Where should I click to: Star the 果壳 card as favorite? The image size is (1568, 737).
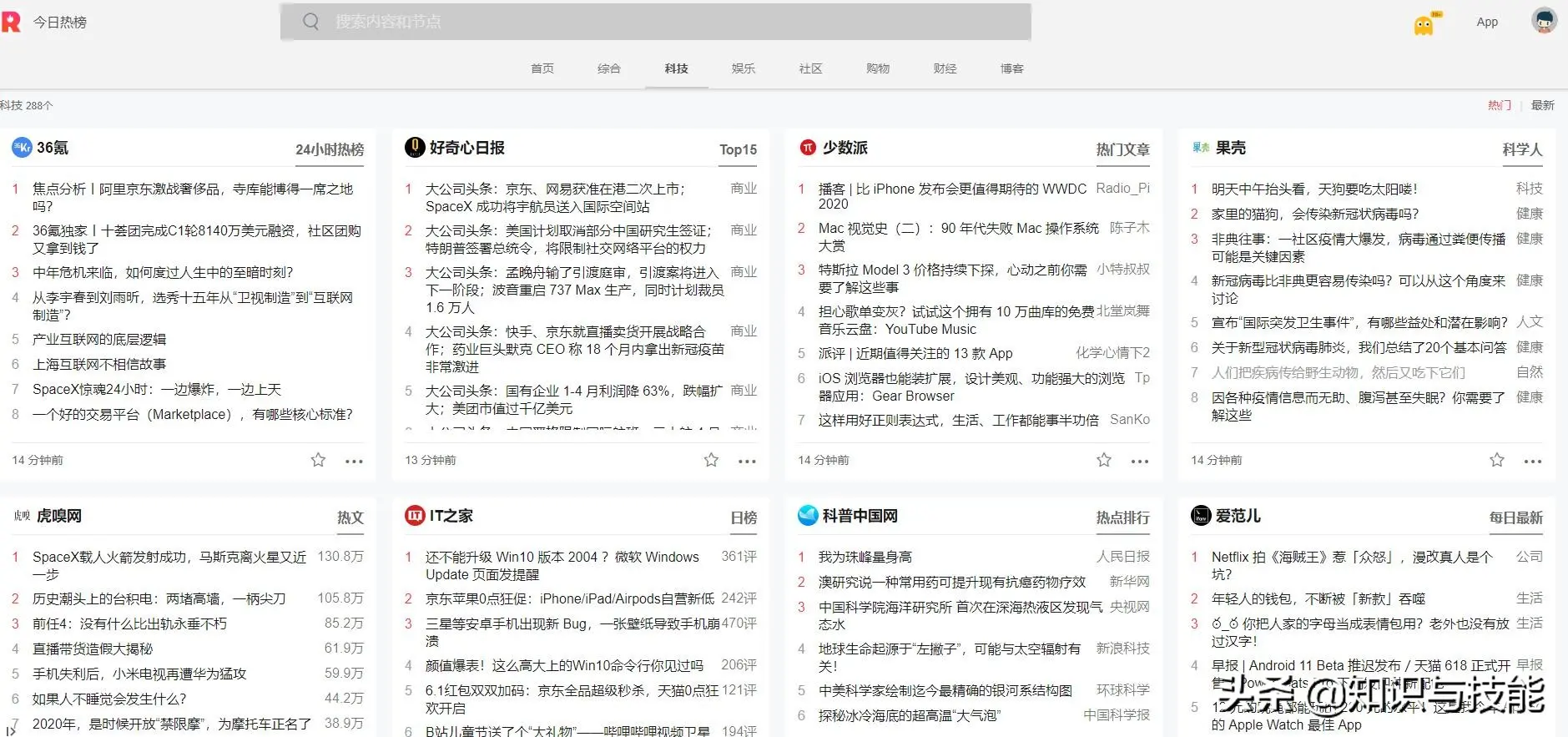pos(1497,460)
